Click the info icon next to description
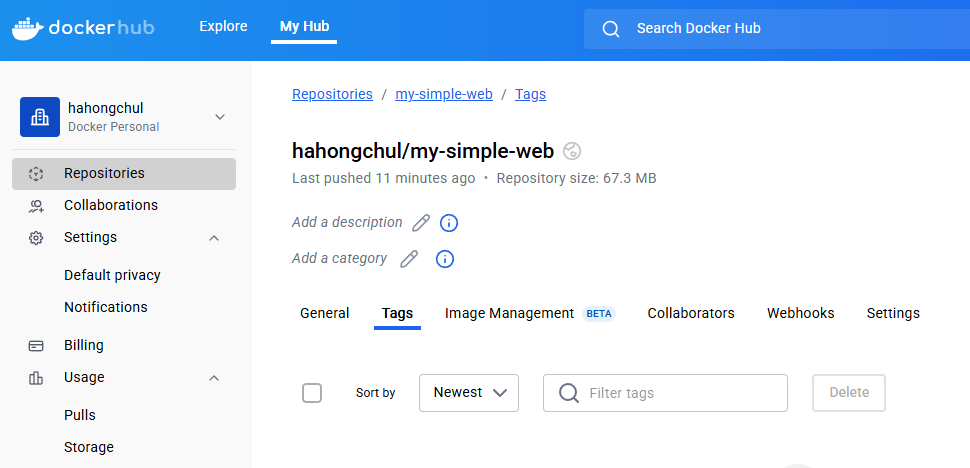970x468 pixels. click(x=449, y=223)
